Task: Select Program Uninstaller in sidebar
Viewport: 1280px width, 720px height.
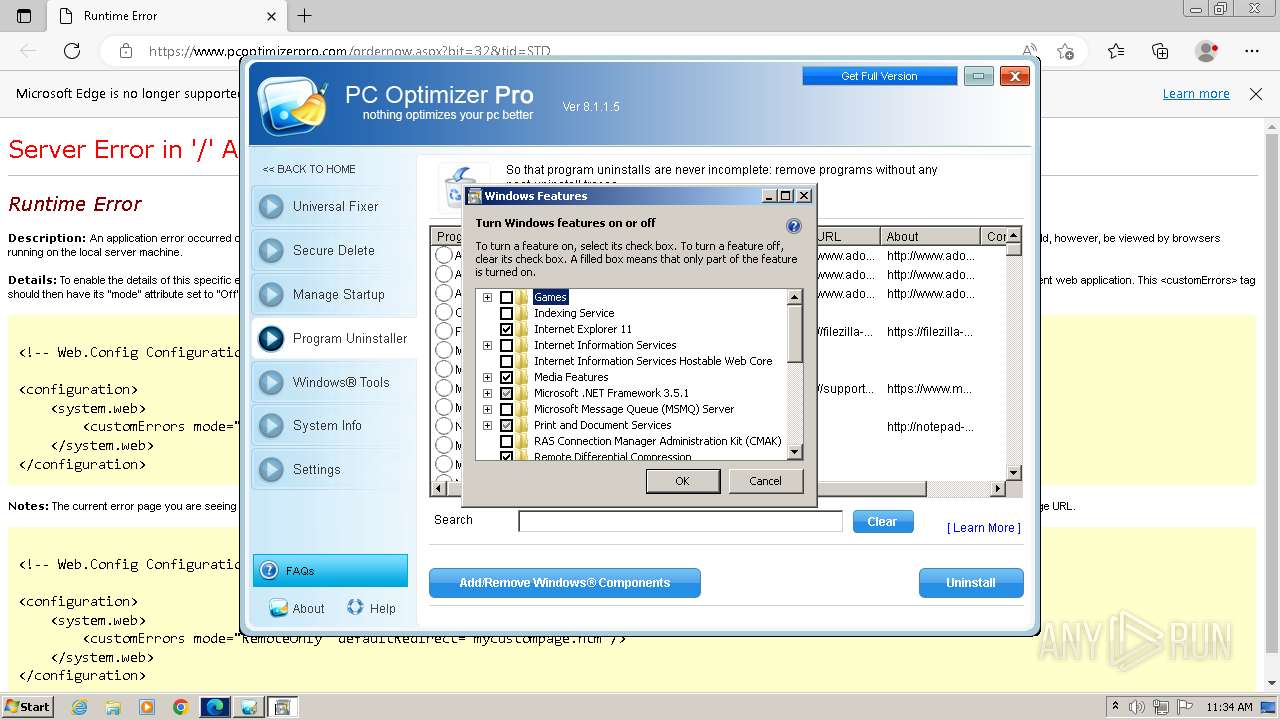Action: point(333,339)
